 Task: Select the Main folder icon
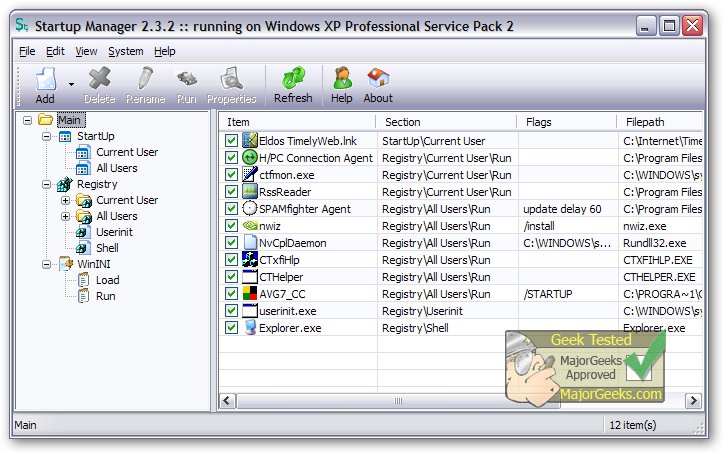[45, 120]
